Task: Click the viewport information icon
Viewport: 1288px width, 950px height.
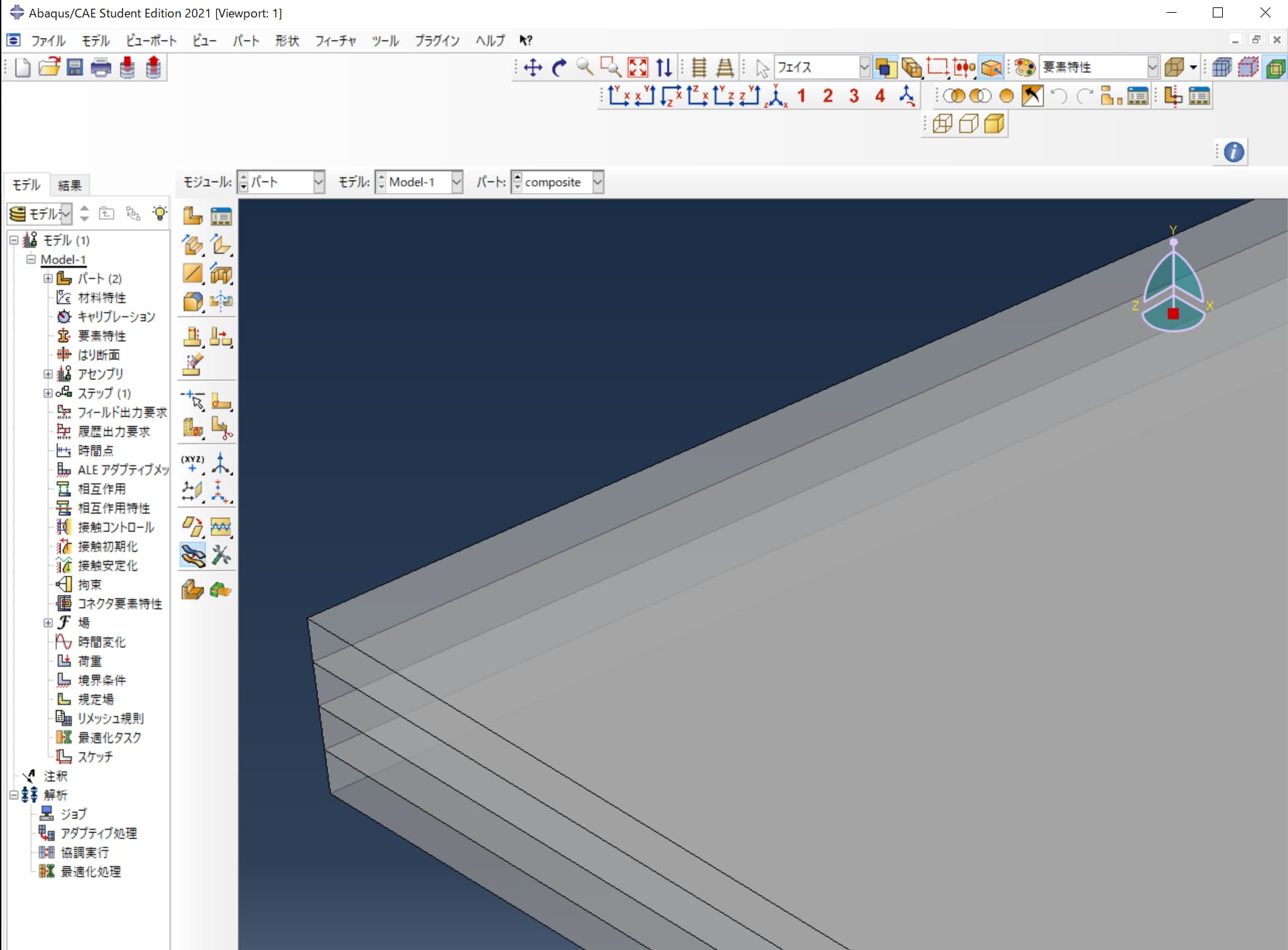Action: pos(1234,152)
